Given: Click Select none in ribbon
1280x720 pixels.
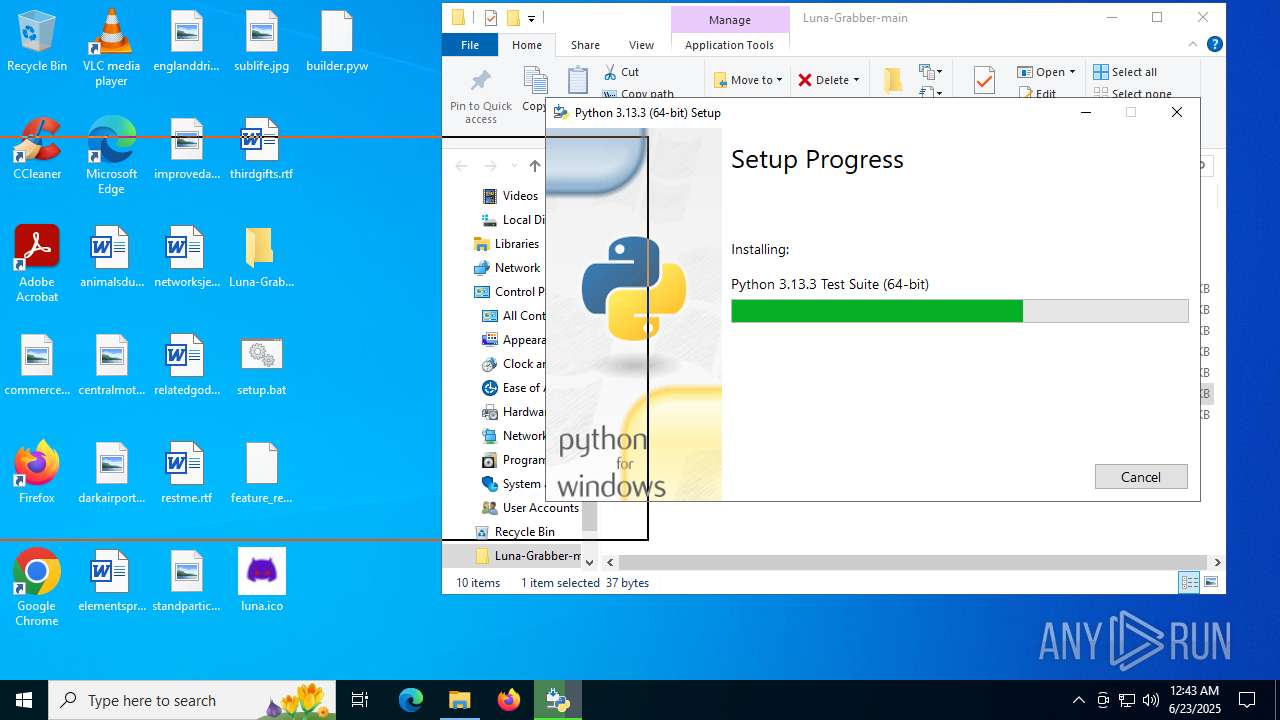Looking at the screenshot, I should [x=1132, y=93].
